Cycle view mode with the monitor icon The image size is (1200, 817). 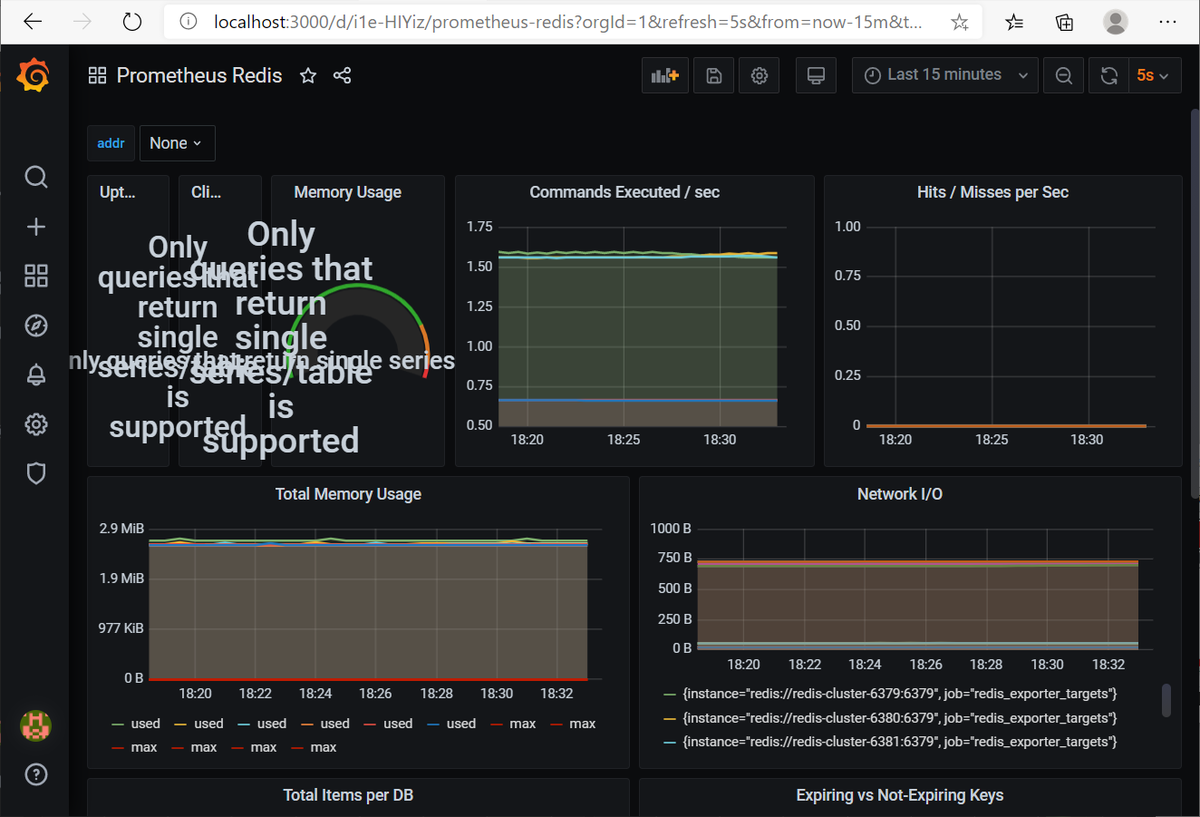coord(816,75)
